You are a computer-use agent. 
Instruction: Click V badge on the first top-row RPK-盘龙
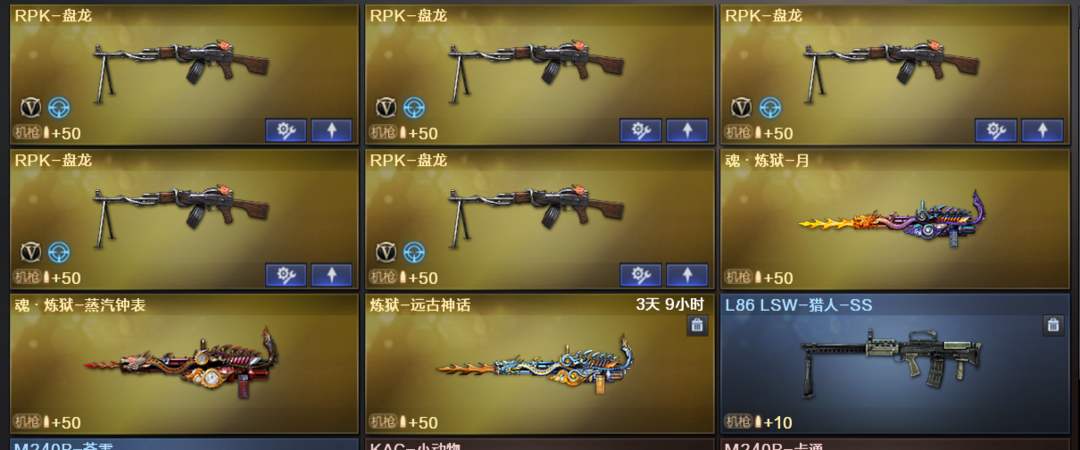point(30,108)
